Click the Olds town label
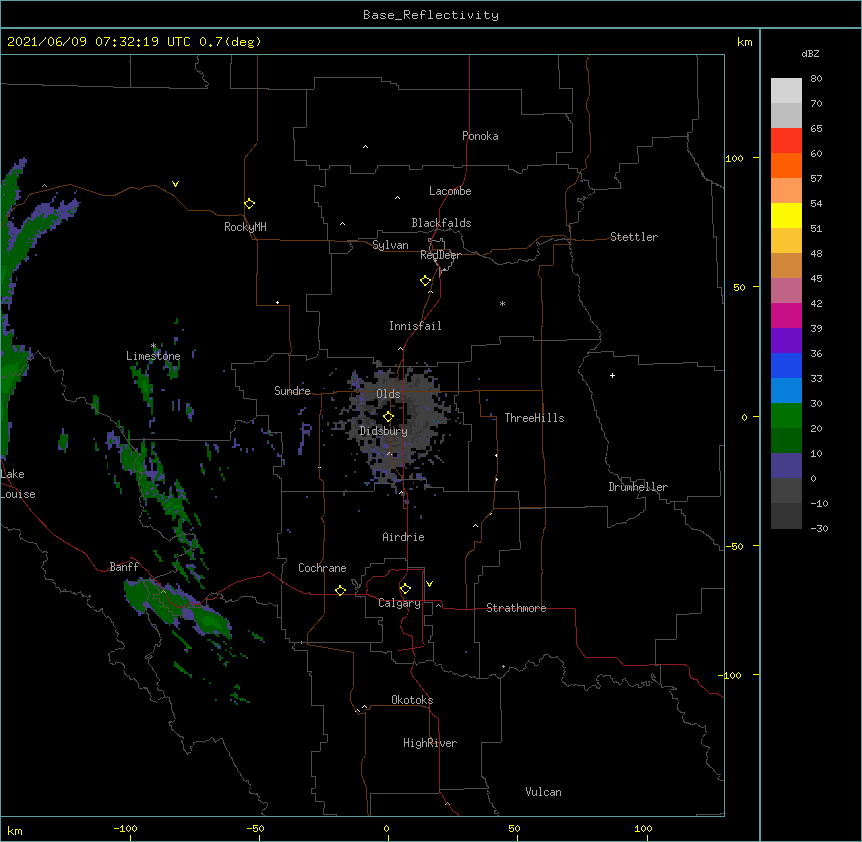This screenshot has width=862, height=842. coord(388,394)
